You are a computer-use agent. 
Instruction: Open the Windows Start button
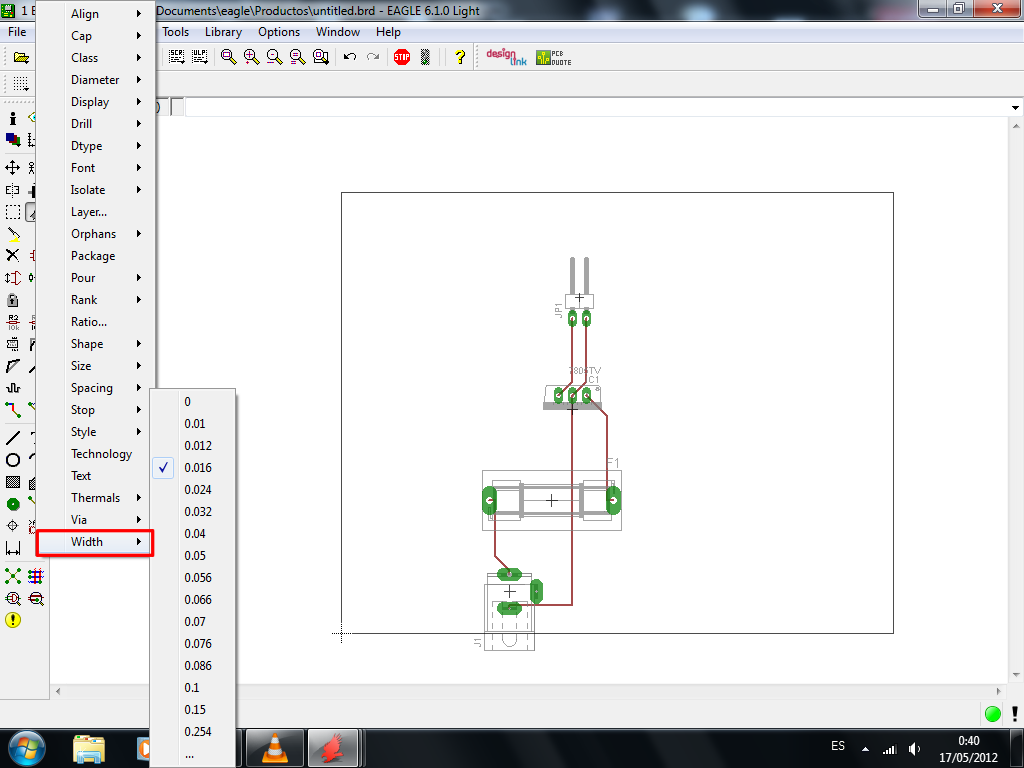coord(27,748)
